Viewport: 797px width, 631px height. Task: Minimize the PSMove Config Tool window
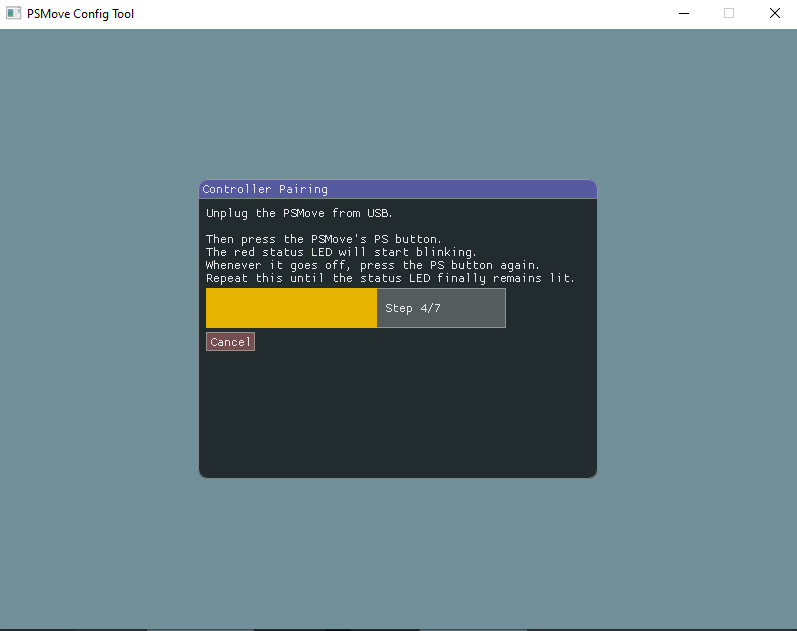click(x=684, y=14)
